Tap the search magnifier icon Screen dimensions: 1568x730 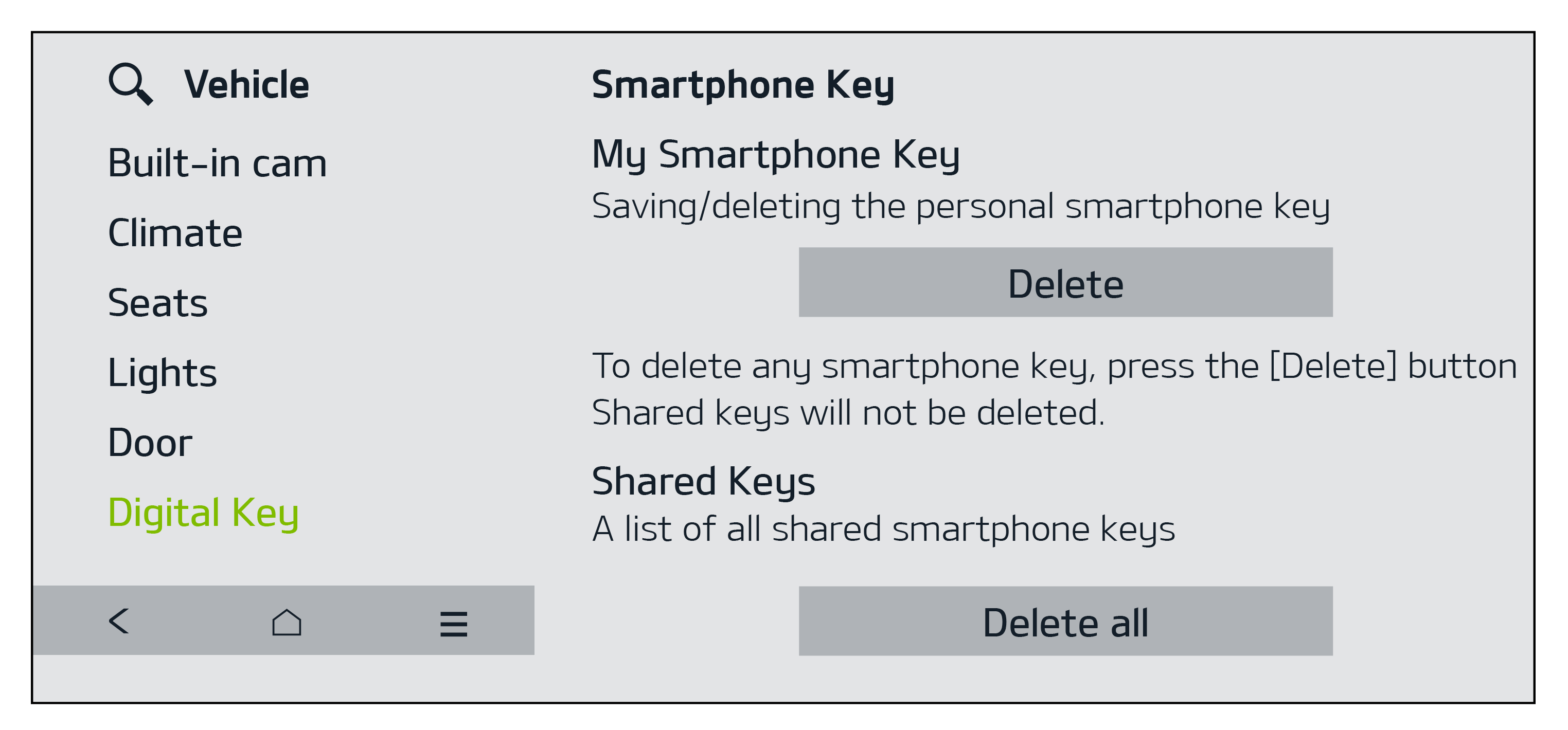pyautogui.click(x=130, y=84)
